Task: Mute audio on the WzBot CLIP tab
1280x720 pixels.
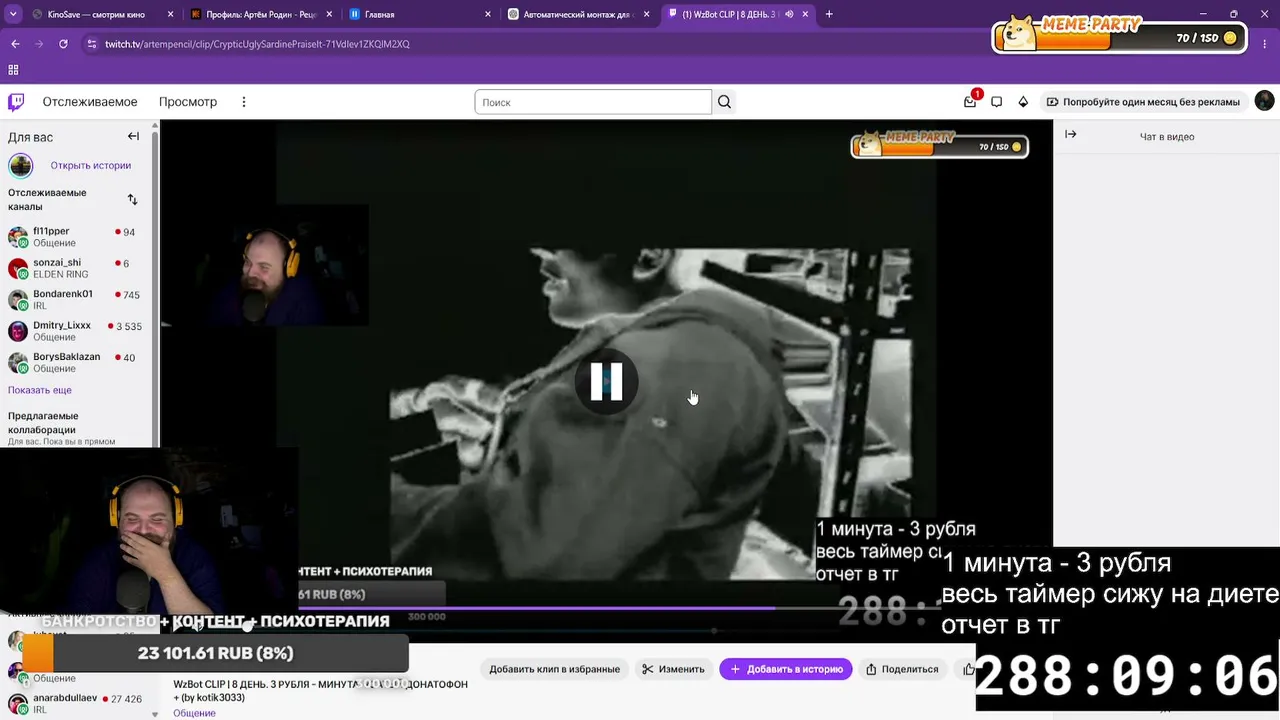Action: tap(789, 14)
